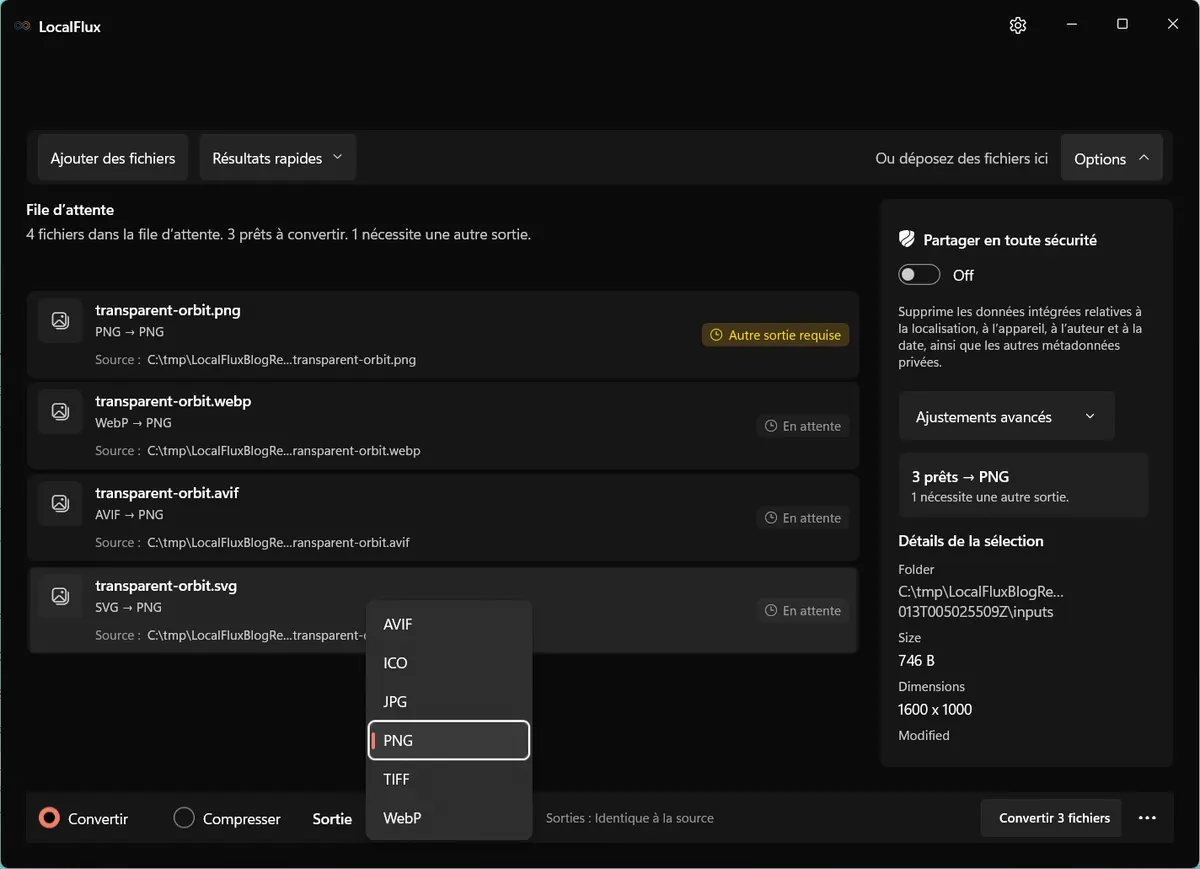Open the settings gear icon
Image resolution: width=1200 pixels, height=869 pixels.
(1018, 25)
